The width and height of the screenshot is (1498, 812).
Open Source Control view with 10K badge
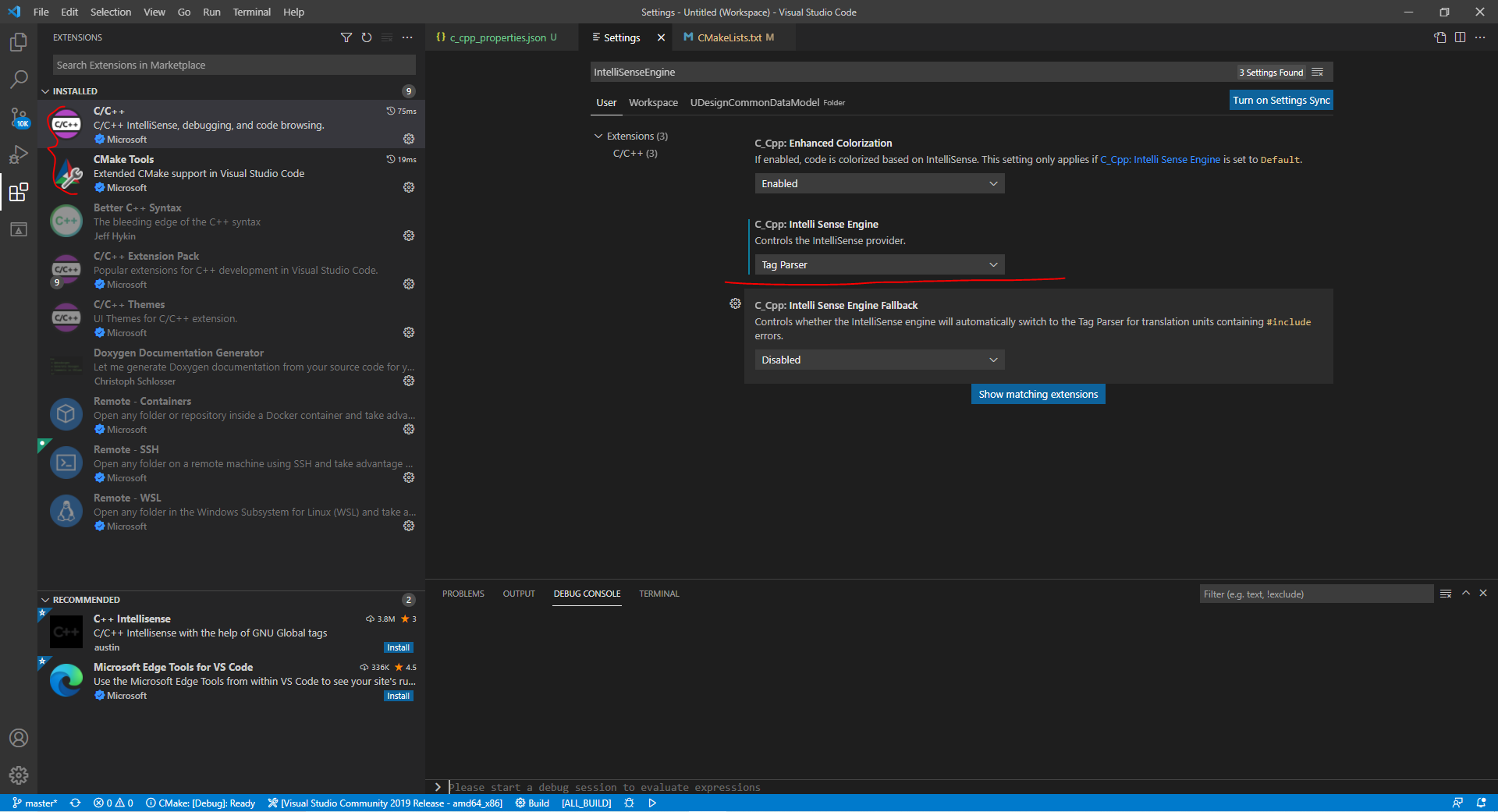(19, 118)
